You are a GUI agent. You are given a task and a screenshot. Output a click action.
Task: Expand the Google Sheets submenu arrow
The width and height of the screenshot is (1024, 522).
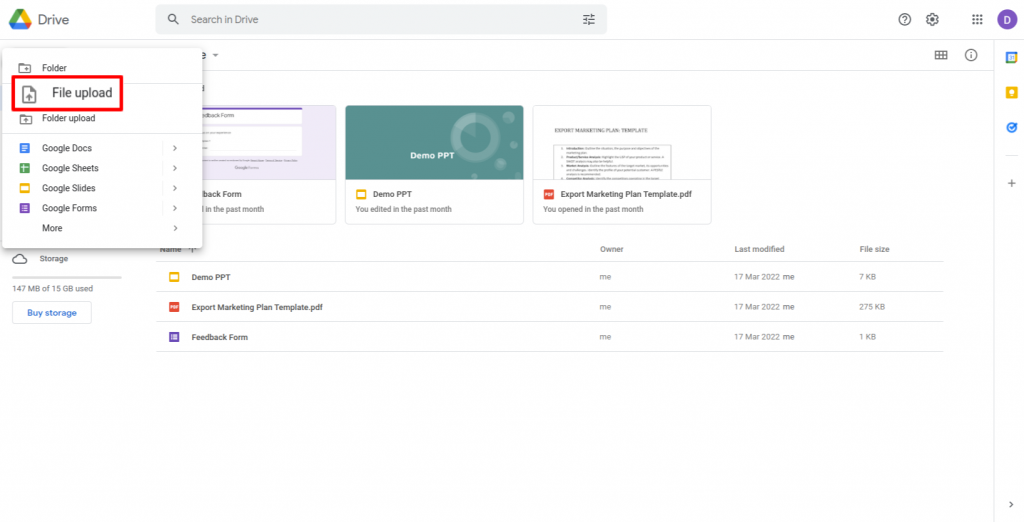pyautogui.click(x=174, y=168)
